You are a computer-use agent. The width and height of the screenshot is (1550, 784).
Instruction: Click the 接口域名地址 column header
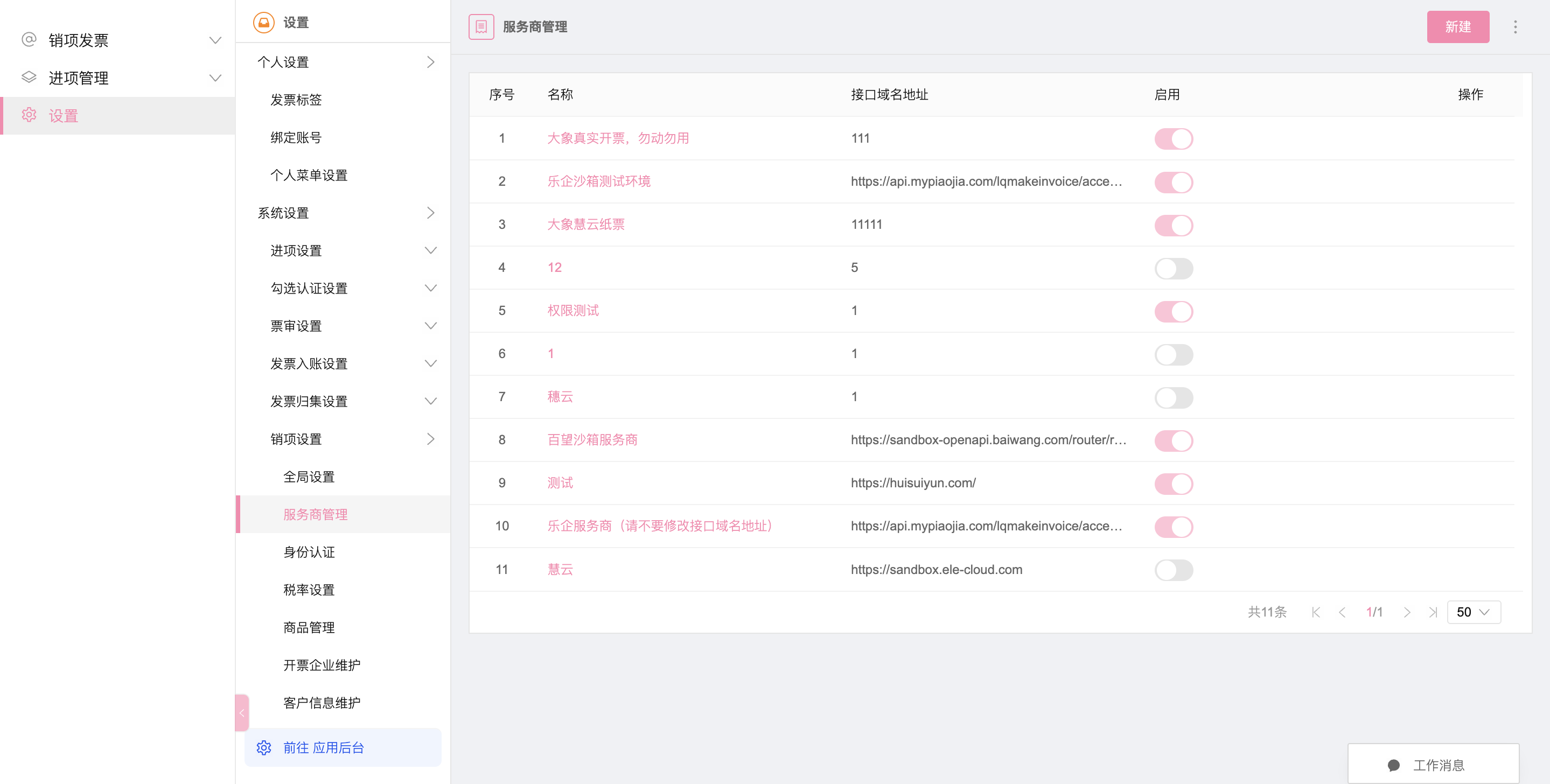889,94
